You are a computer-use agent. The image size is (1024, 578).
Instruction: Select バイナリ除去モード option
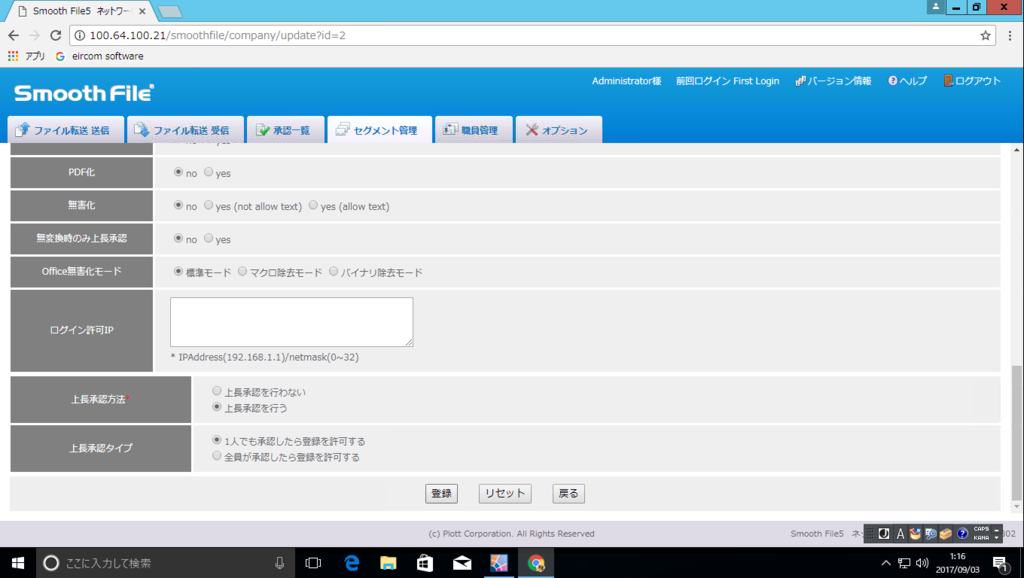(334, 271)
